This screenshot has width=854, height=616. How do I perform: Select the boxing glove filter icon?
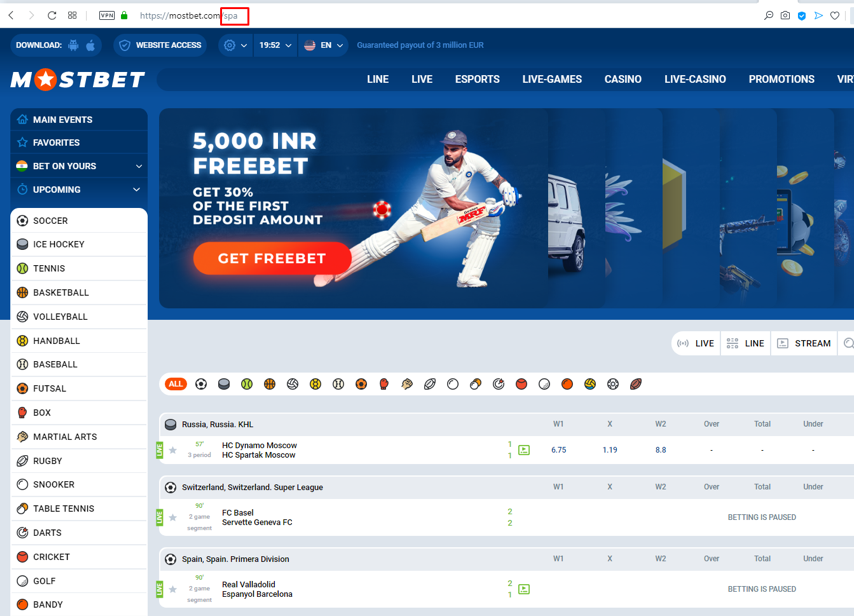[x=384, y=384]
